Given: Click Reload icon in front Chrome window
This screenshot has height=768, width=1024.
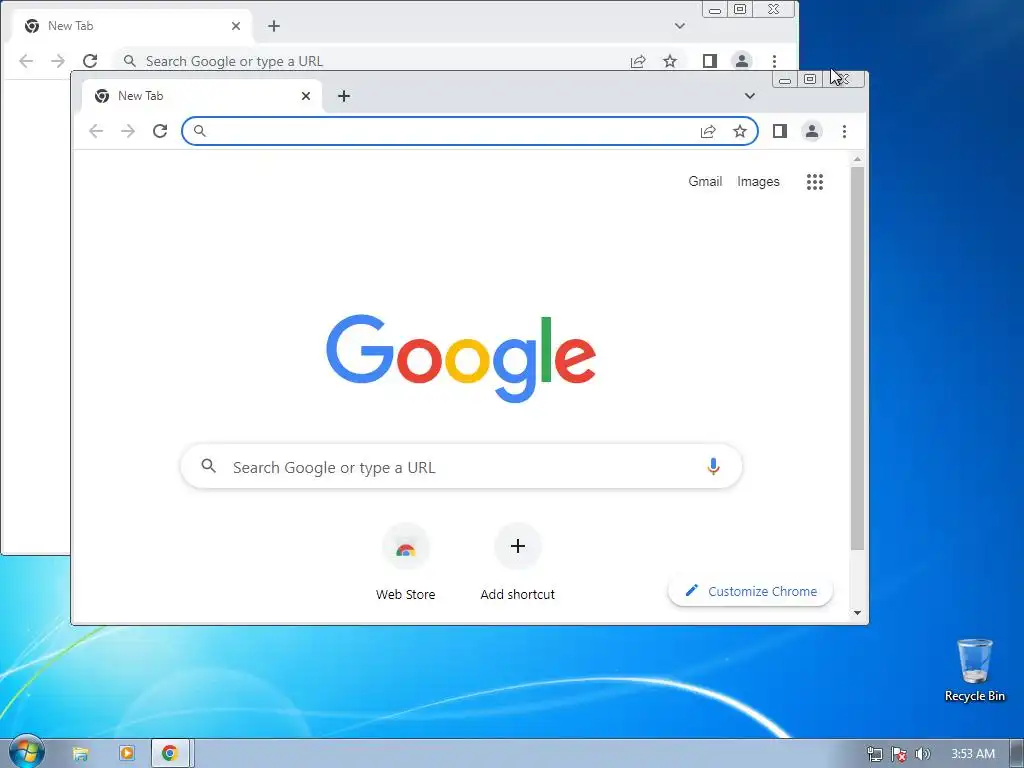Looking at the screenshot, I should tap(160, 131).
